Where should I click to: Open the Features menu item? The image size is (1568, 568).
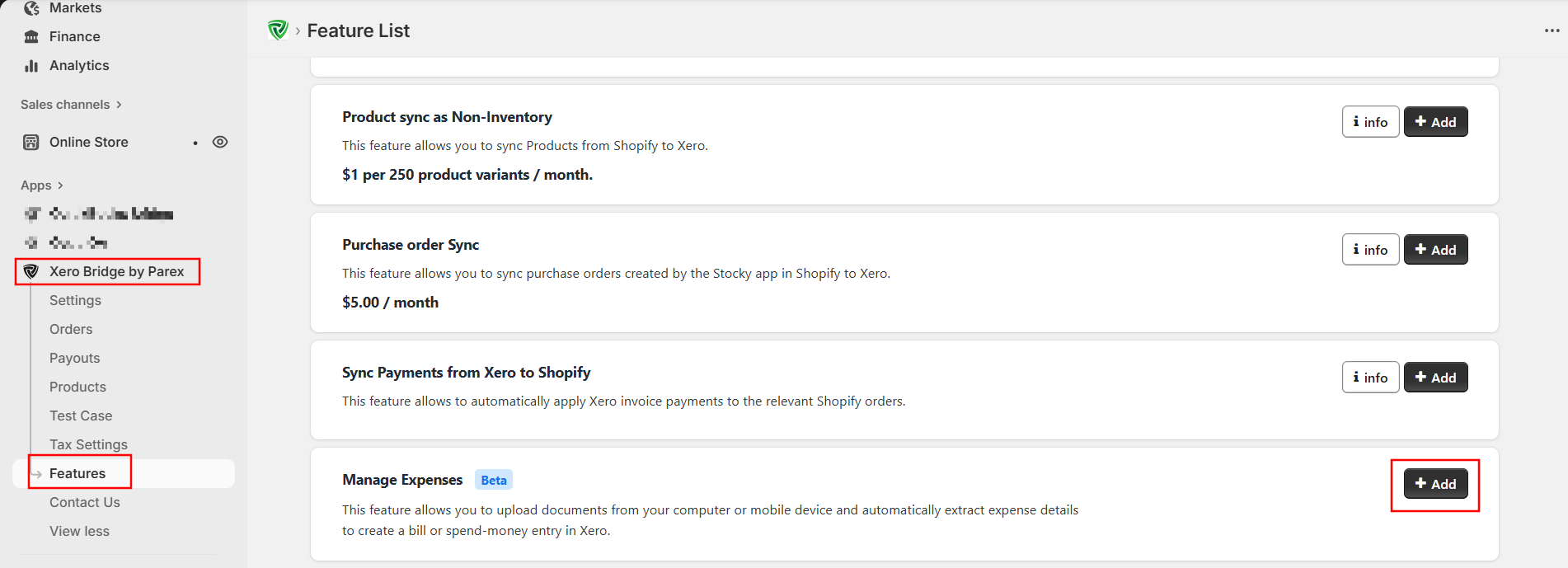click(x=77, y=473)
